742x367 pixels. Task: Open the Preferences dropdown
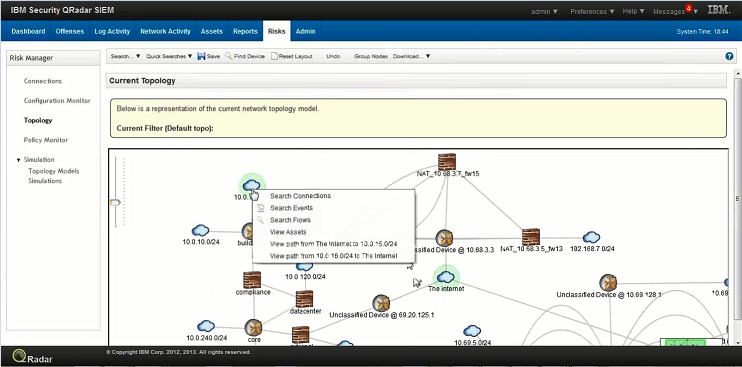pyautogui.click(x=592, y=11)
